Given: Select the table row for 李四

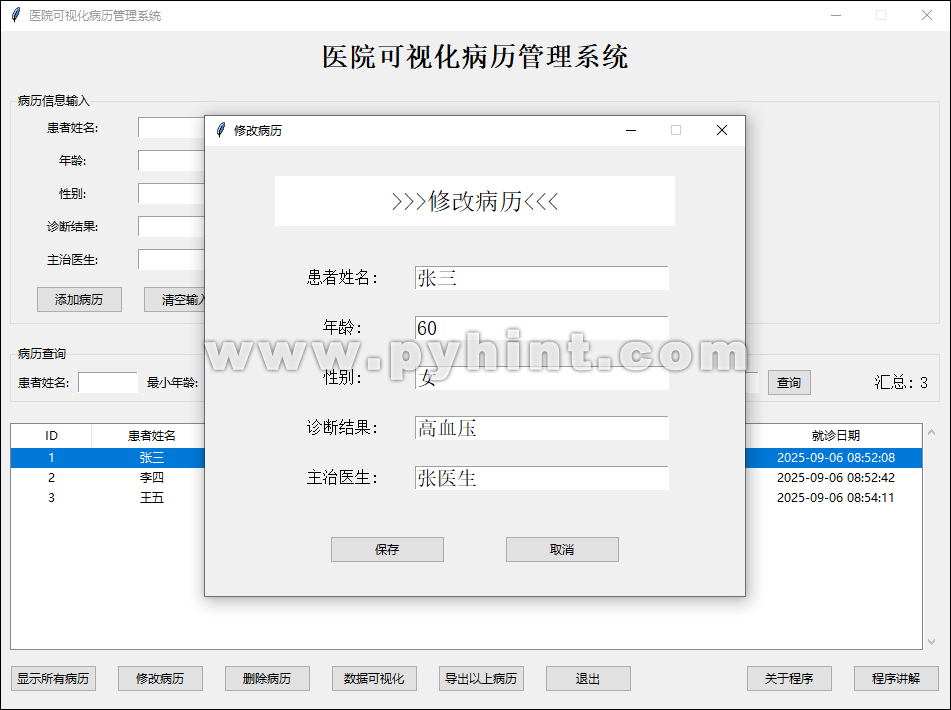Looking at the screenshot, I should pyautogui.click(x=466, y=478).
